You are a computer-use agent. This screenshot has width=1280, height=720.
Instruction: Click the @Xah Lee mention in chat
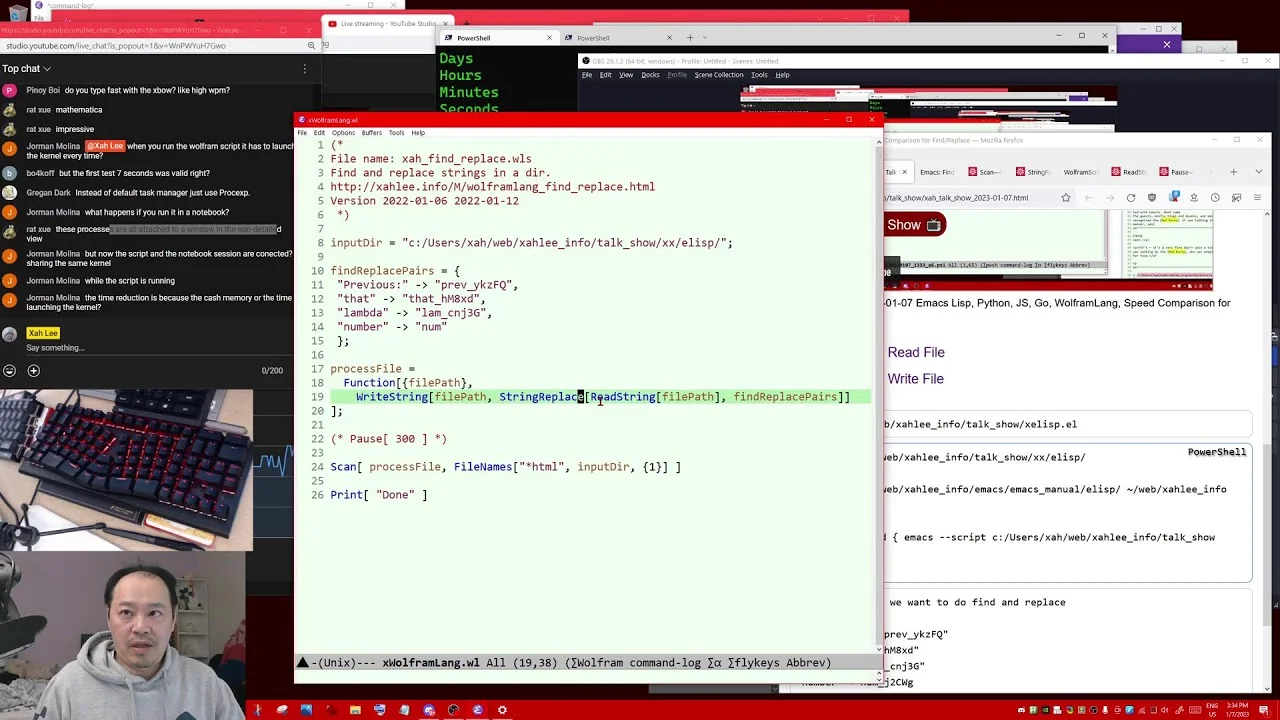(x=104, y=146)
